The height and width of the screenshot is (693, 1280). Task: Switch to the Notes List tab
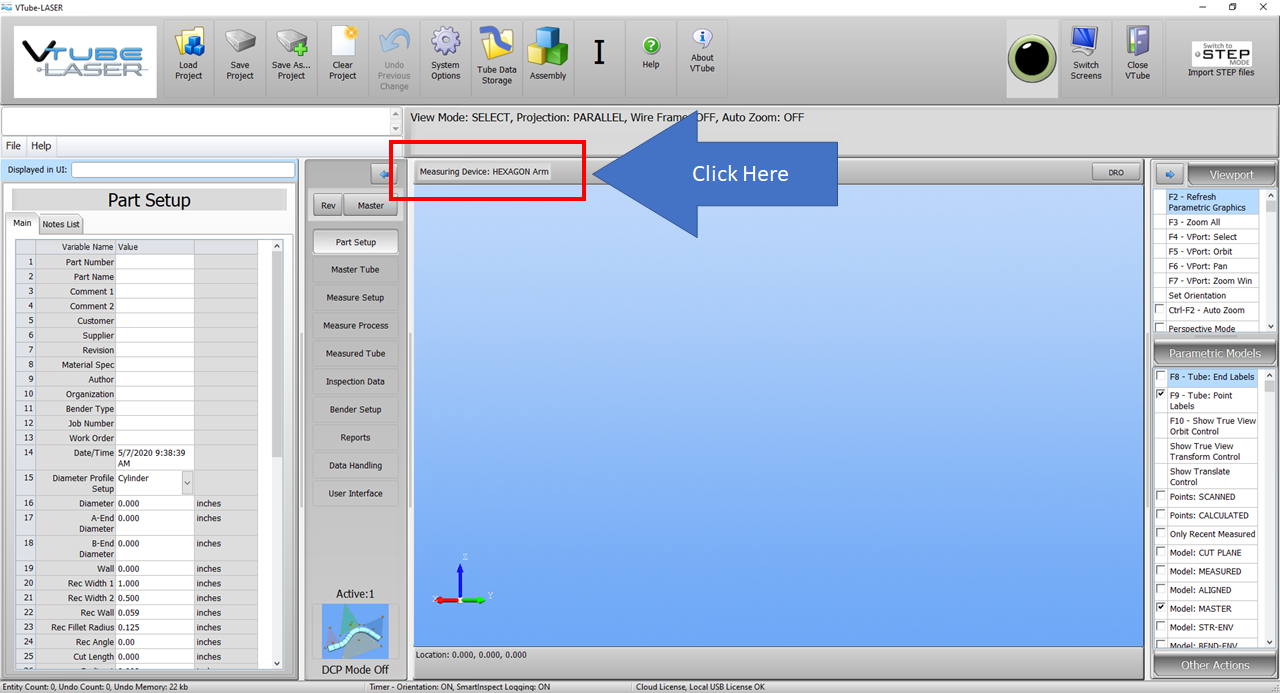(x=61, y=224)
